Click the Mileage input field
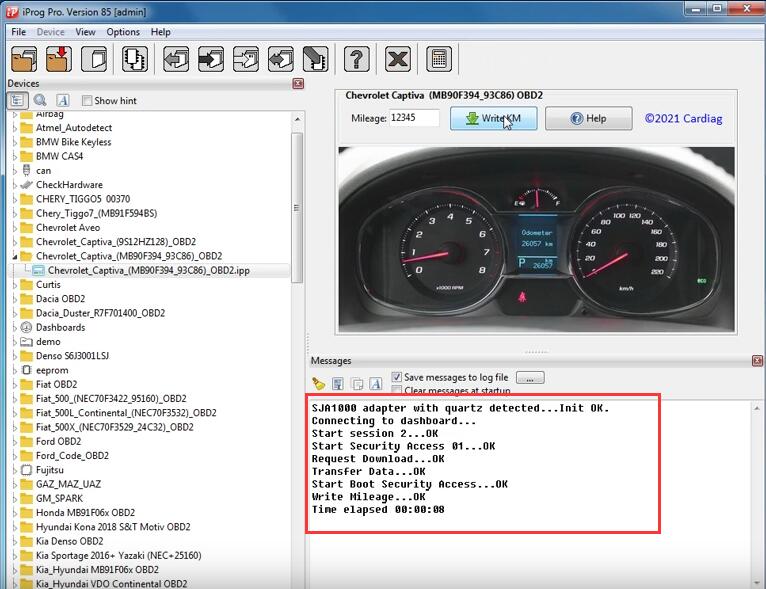Viewport: 766px width, 589px height. (414, 118)
